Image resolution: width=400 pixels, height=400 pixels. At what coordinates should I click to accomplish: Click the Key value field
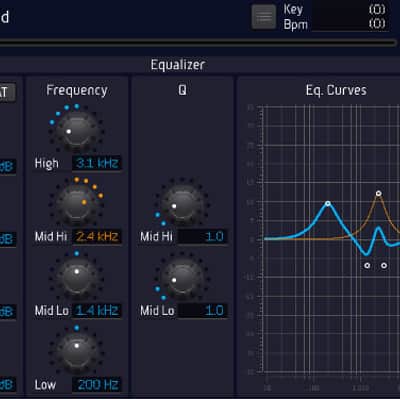click(350, 9)
